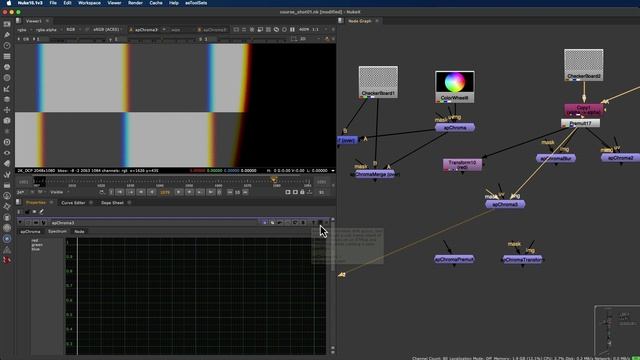Click the Keyer nodes toolbar icon
The height and width of the screenshot is (360, 640).
[7, 89]
